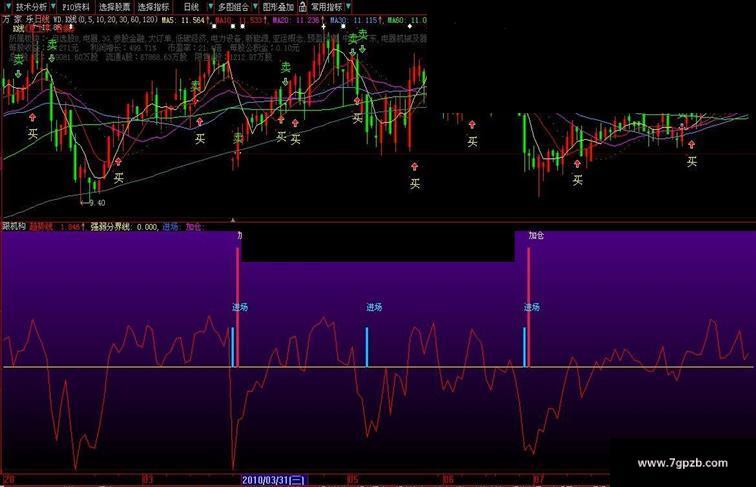Toggle the lock icon in the toolbar
756x487 pixels.
[303, 7]
